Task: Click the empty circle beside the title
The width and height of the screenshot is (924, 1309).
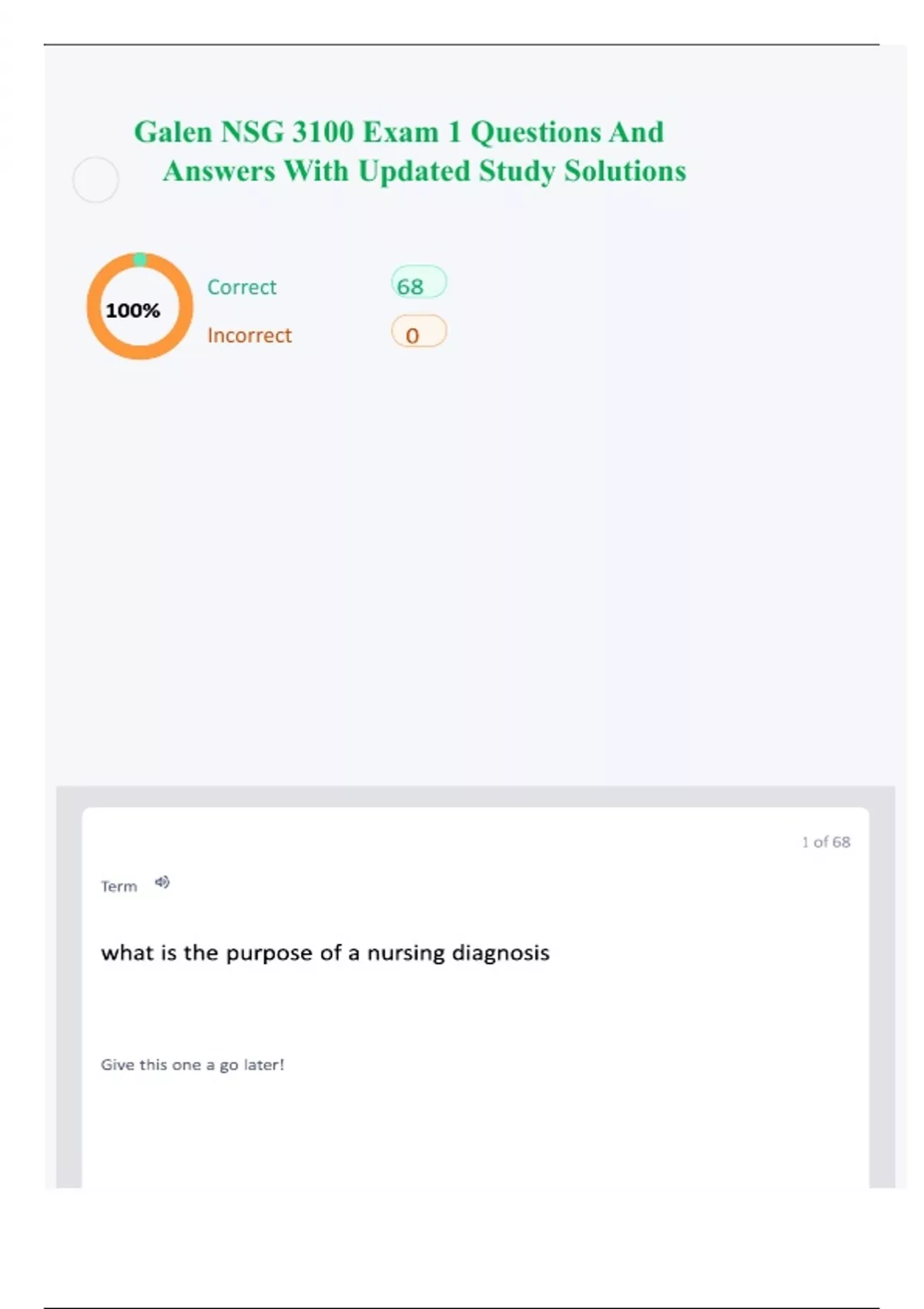Action: [x=95, y=180]
